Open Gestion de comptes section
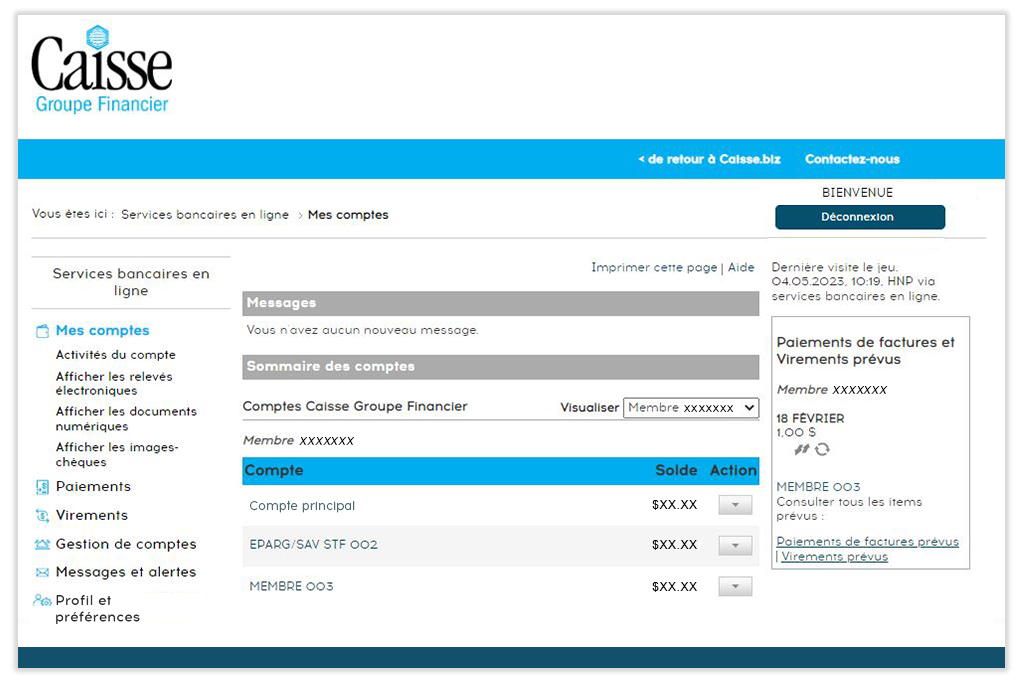Screen dimensions: 1020x682 126,544
